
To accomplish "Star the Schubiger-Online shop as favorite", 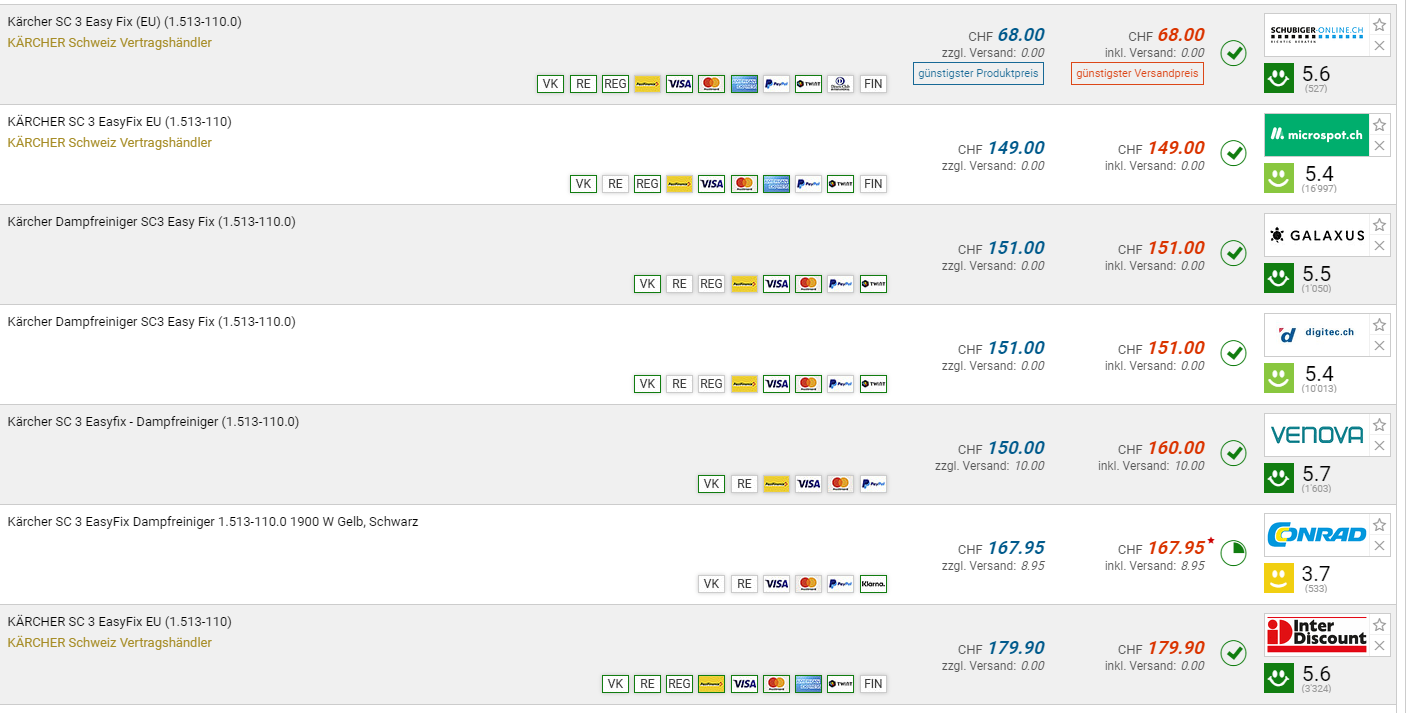I will click(x=1379, y=25).
